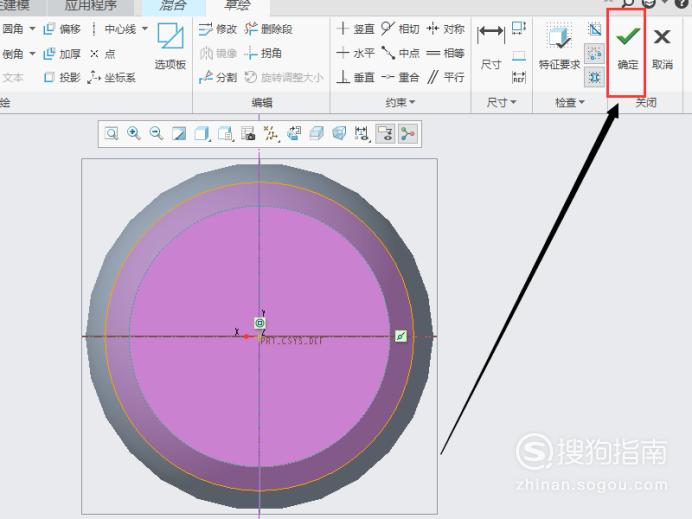Apply the 相等 (Equal) constraint
This screenshot has width=692, height=519.
click(445, 53)
